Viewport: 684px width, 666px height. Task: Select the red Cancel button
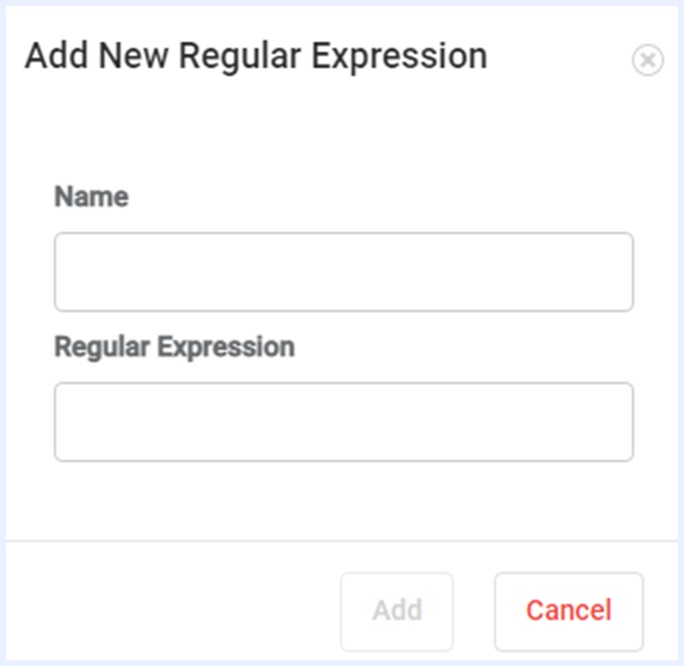[x=568, y=610]
